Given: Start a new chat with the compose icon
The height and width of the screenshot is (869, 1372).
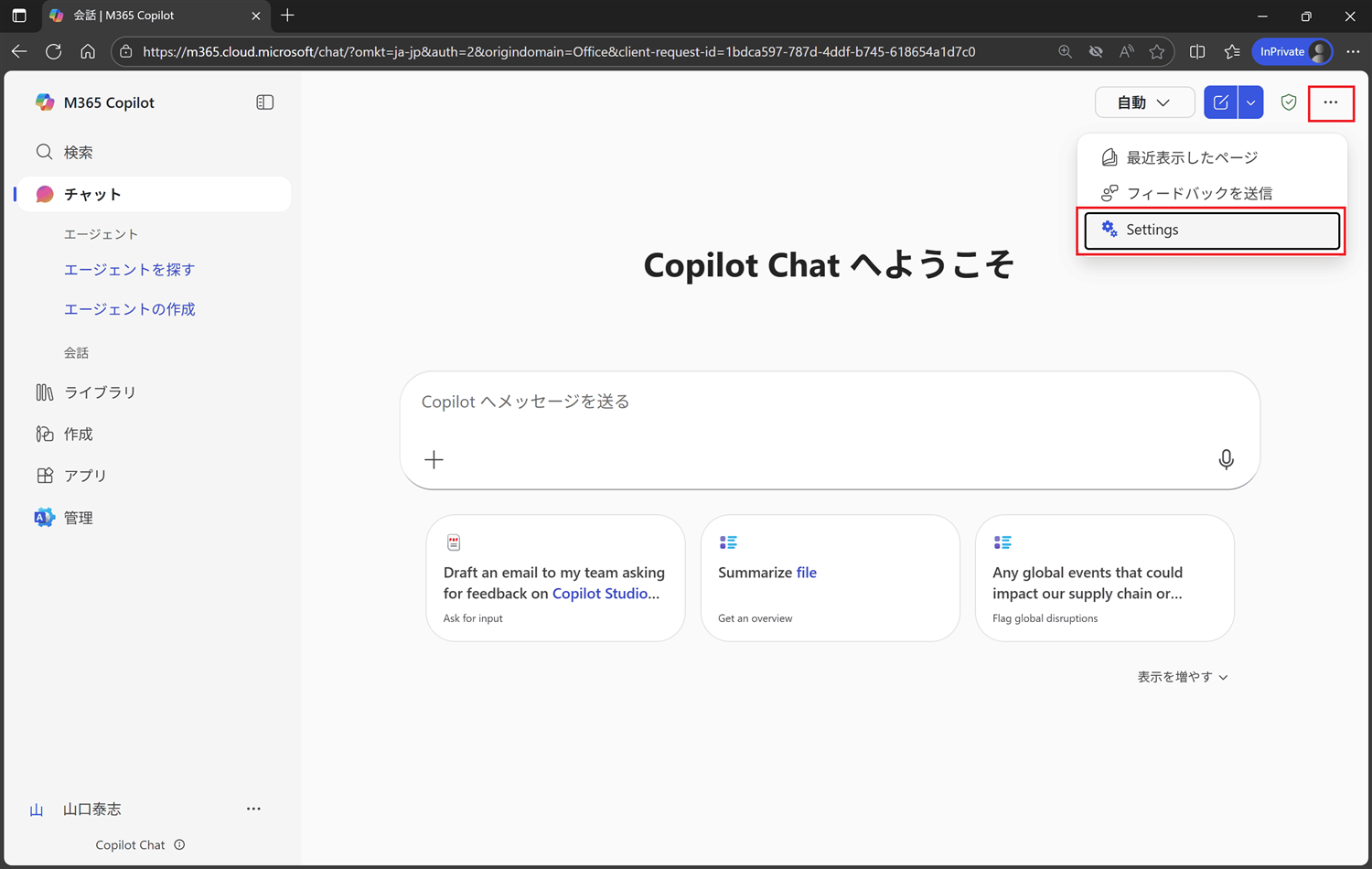Looking at the screenshot, I should pos(1220,102).
